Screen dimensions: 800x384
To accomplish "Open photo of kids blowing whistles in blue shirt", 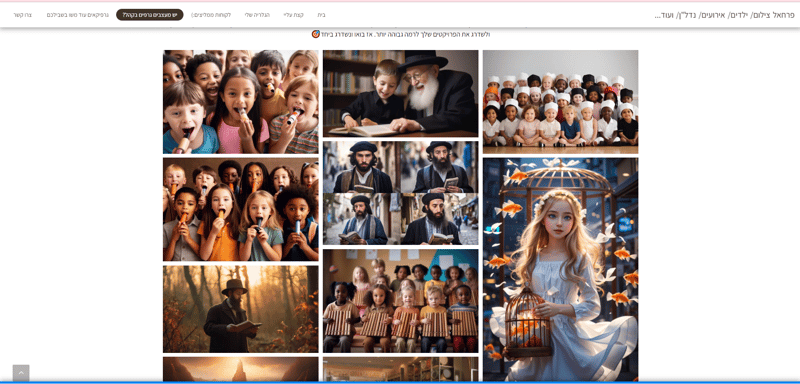I will pyautogui.click(x=240, y=101).
